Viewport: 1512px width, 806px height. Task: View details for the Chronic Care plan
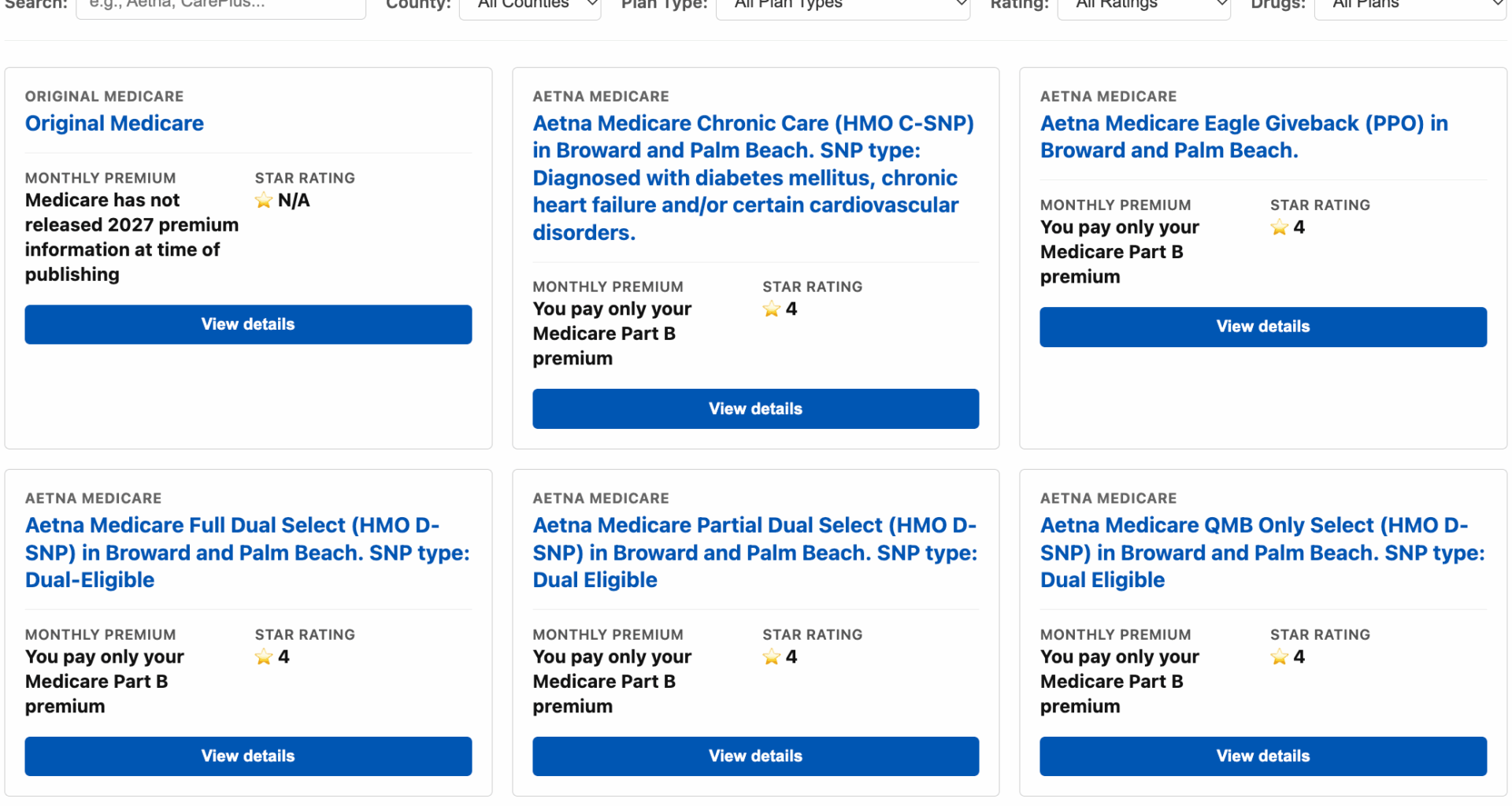click(x=756, y=409)
